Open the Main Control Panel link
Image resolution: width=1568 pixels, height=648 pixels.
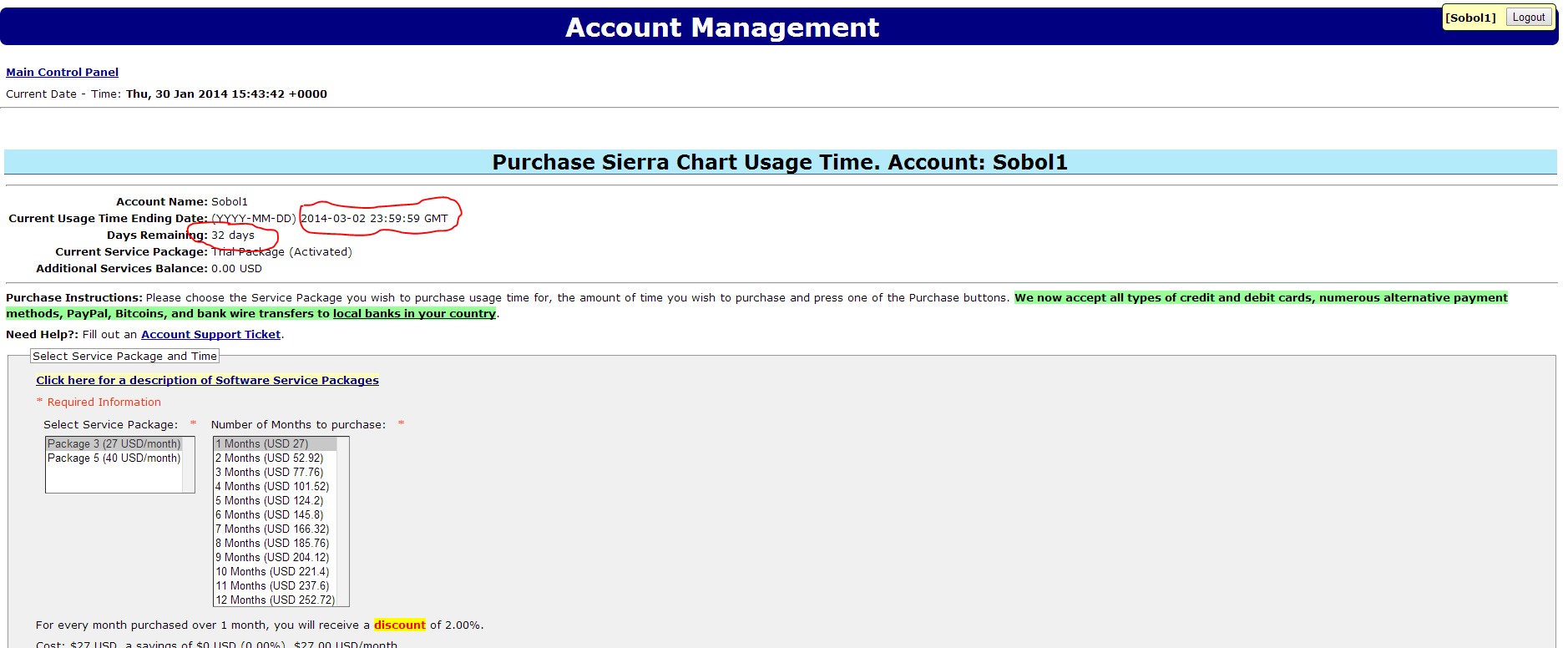(62, 73)
